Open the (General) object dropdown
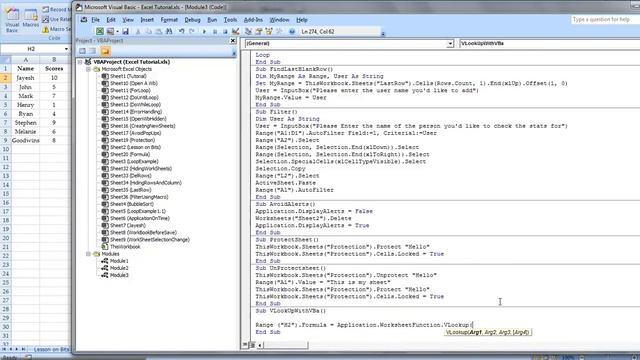Viewport: 640px width, 360px height. (450, 43)
